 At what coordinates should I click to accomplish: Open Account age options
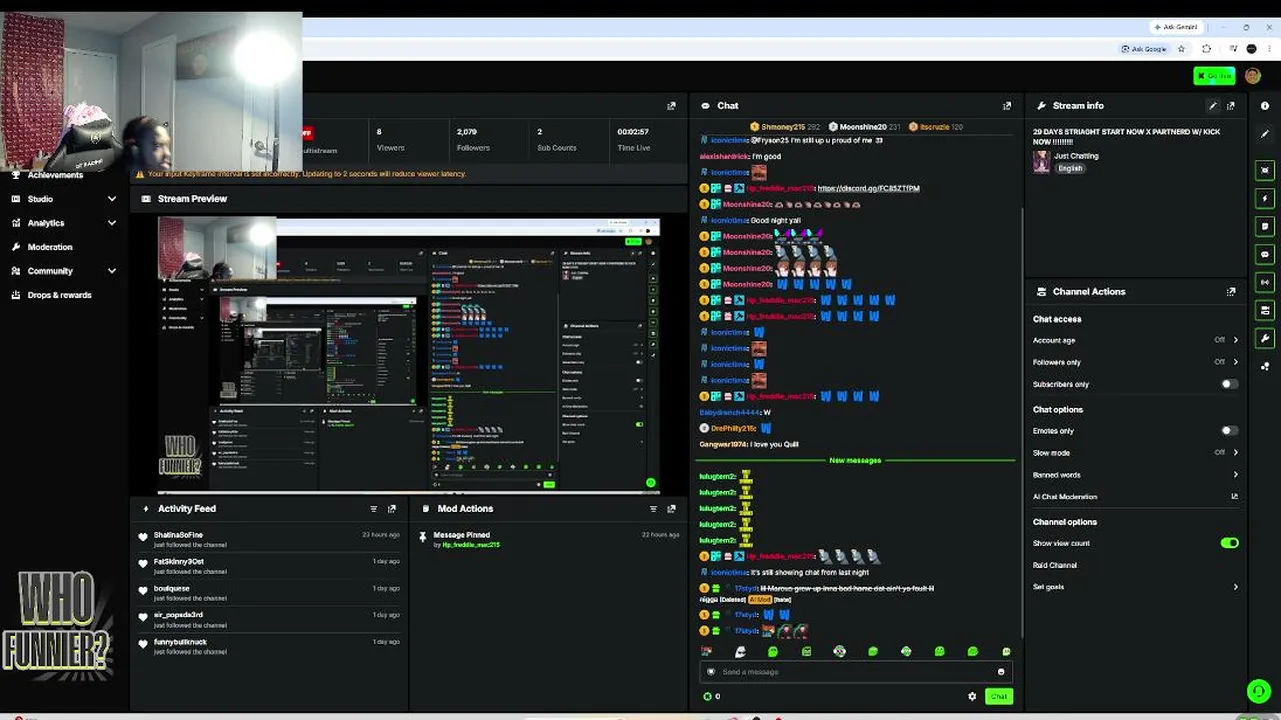(1136, 340)
